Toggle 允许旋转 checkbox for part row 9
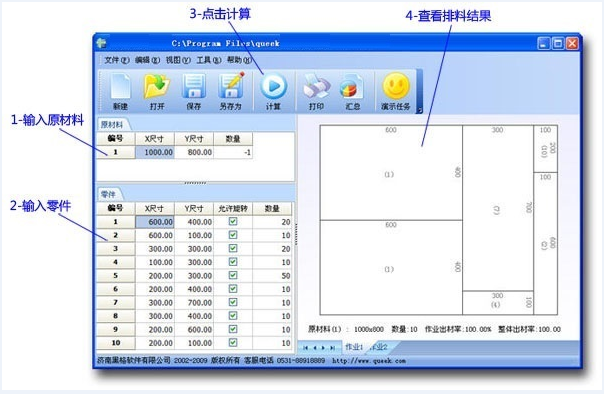 click(x=233, y=329)
